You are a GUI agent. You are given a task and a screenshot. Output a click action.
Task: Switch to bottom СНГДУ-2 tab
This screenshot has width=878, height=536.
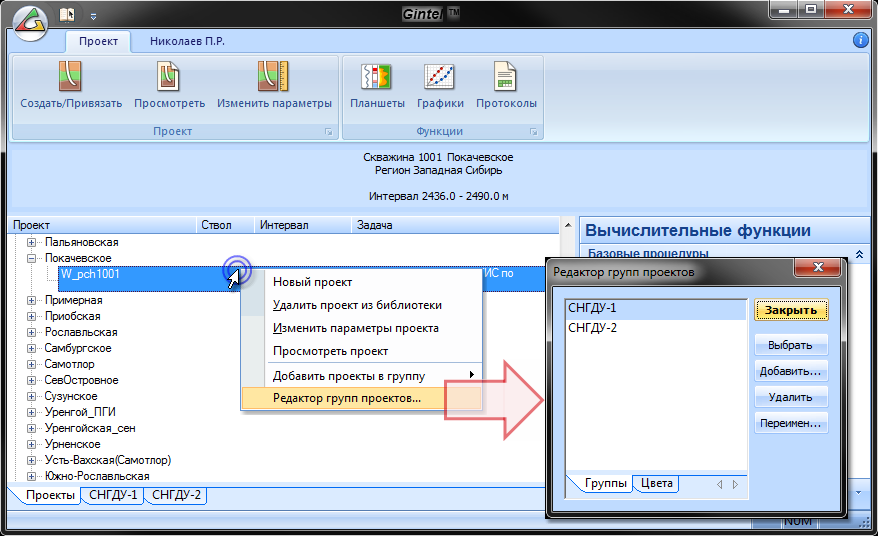(176, 496)
